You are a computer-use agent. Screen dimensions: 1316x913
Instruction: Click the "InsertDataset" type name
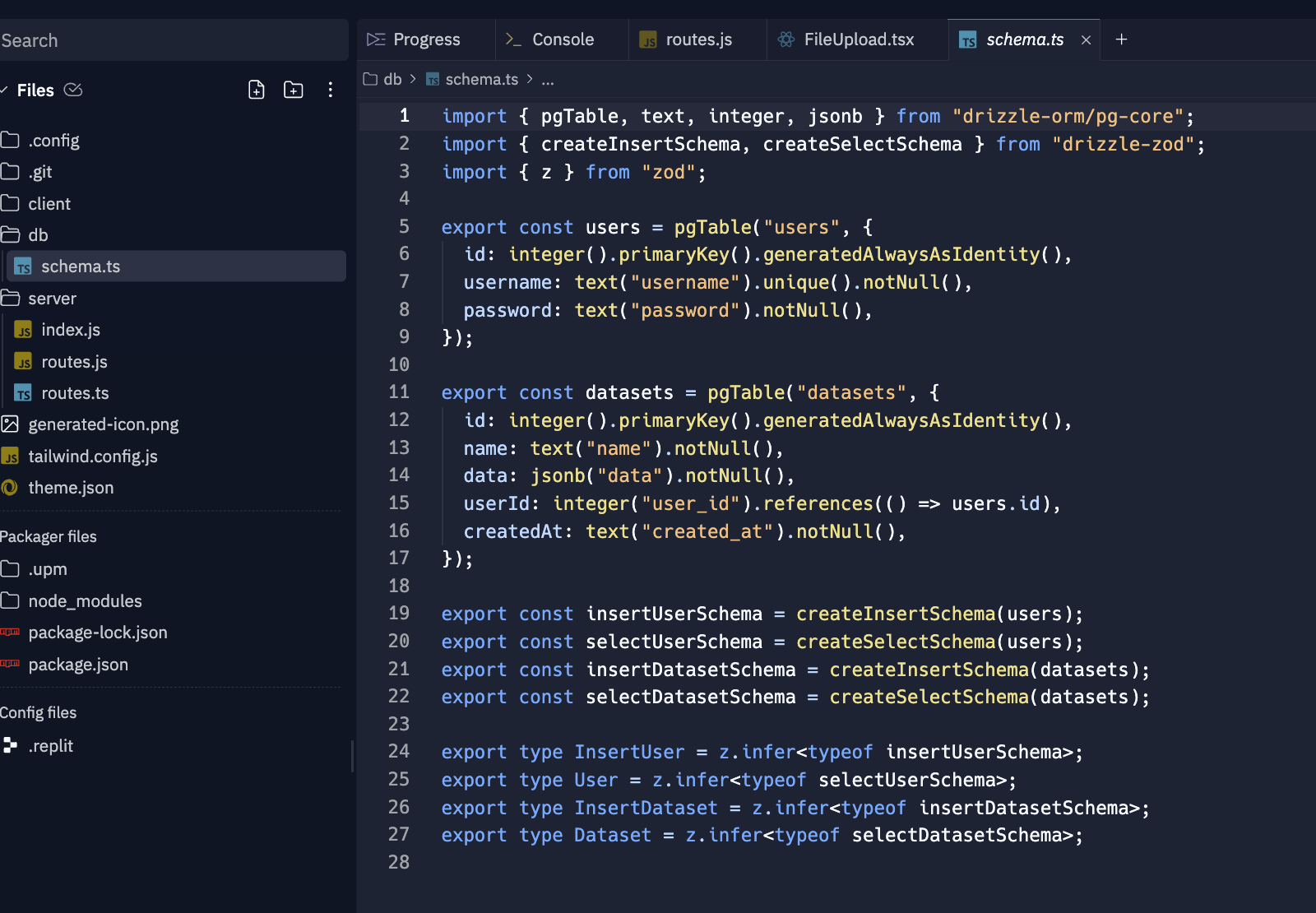646,808
